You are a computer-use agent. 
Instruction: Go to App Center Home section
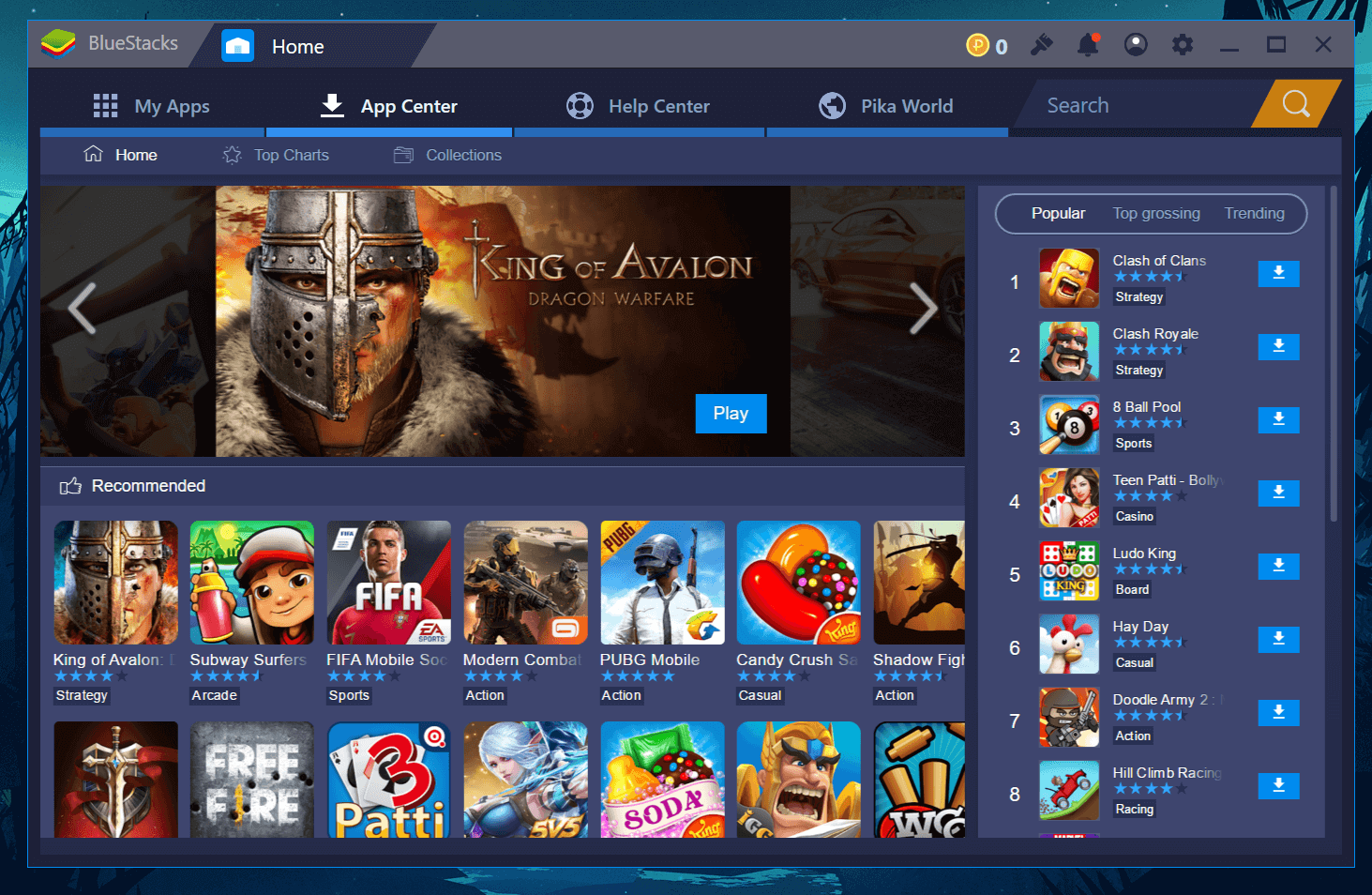point(121,155)
